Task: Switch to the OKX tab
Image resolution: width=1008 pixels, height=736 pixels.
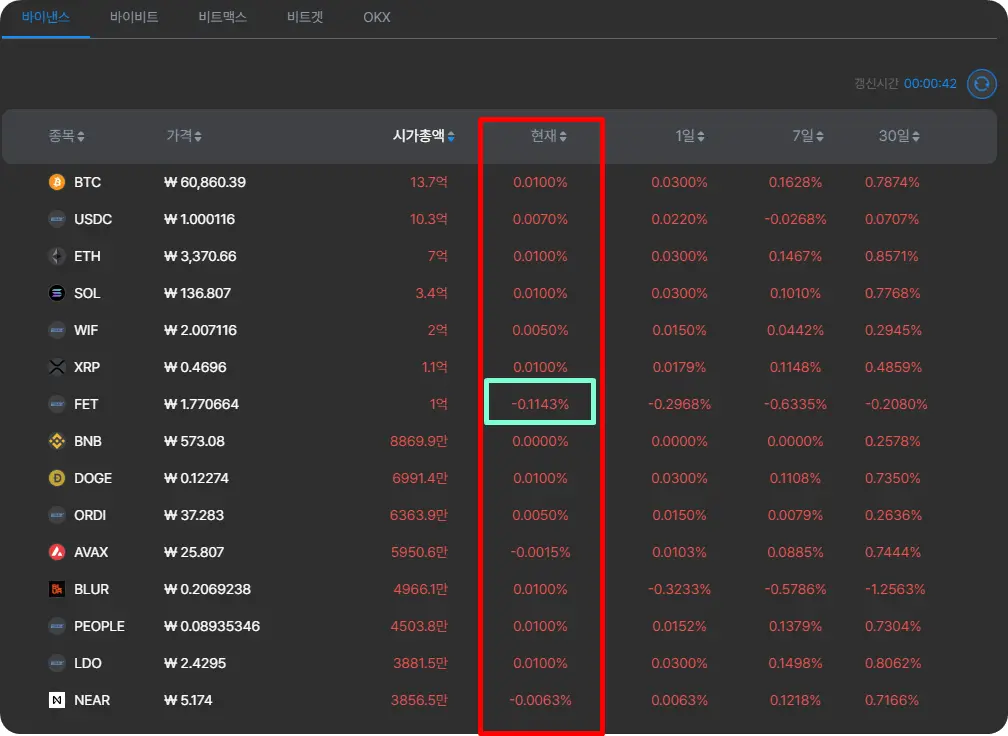Action: click(x=377, y=17)
